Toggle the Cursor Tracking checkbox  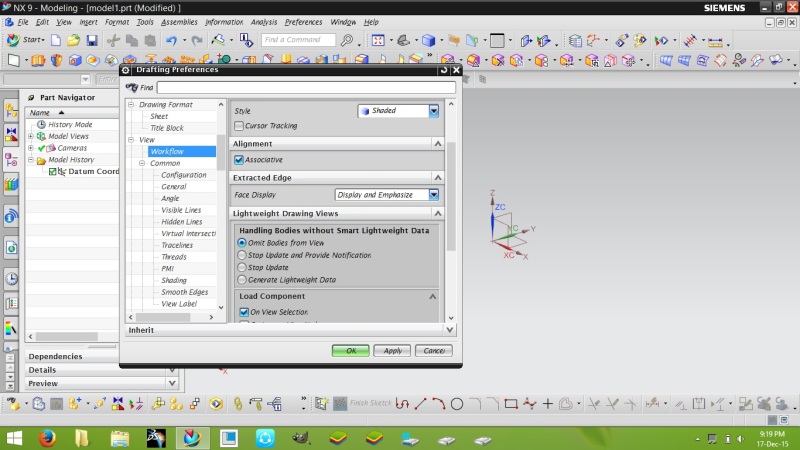pos(239,126)
